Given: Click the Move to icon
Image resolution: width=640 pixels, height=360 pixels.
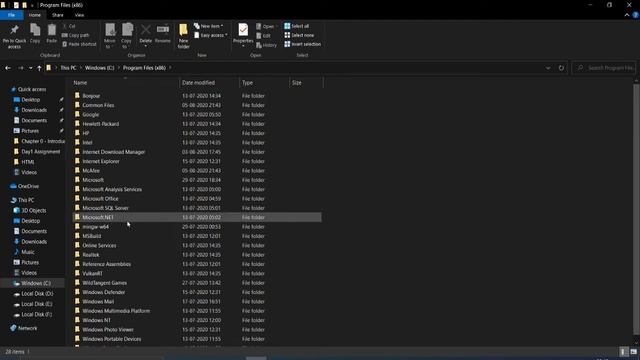Looking at the screenshot, I should pyautogui.click(x=110, y=30).
